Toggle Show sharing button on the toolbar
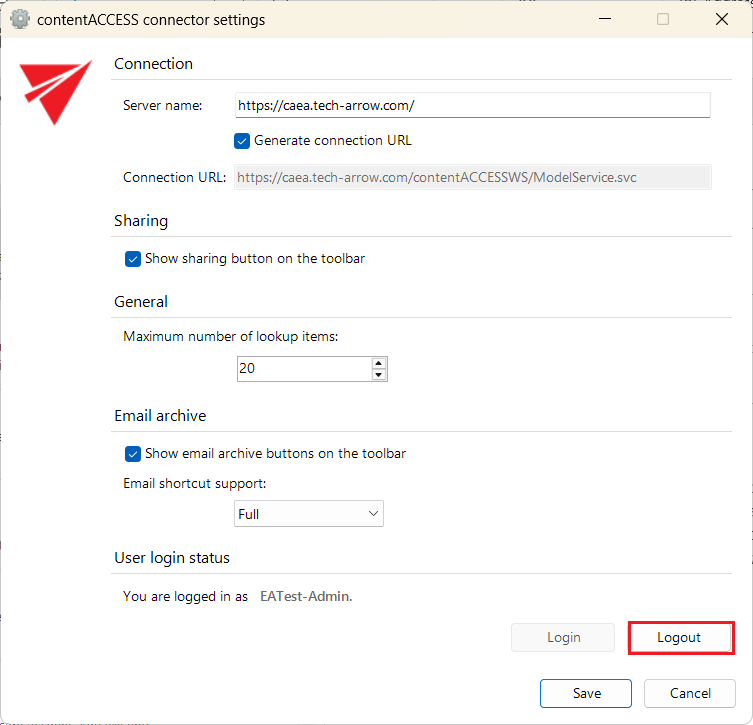The width and height of the screenshot is (753, 725). (133, 259)
